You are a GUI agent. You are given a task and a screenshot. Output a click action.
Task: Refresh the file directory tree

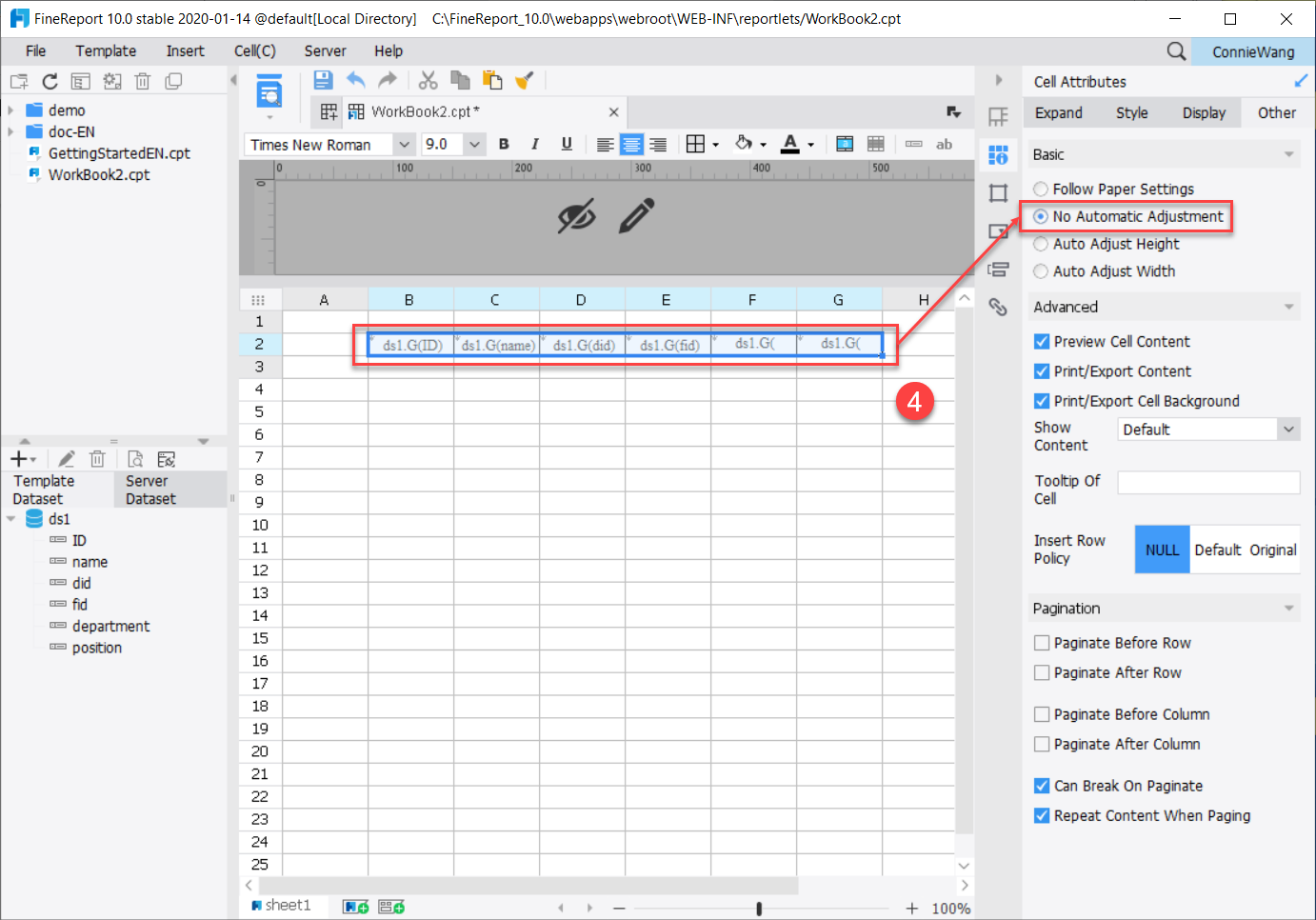click(x=50, y=82)
